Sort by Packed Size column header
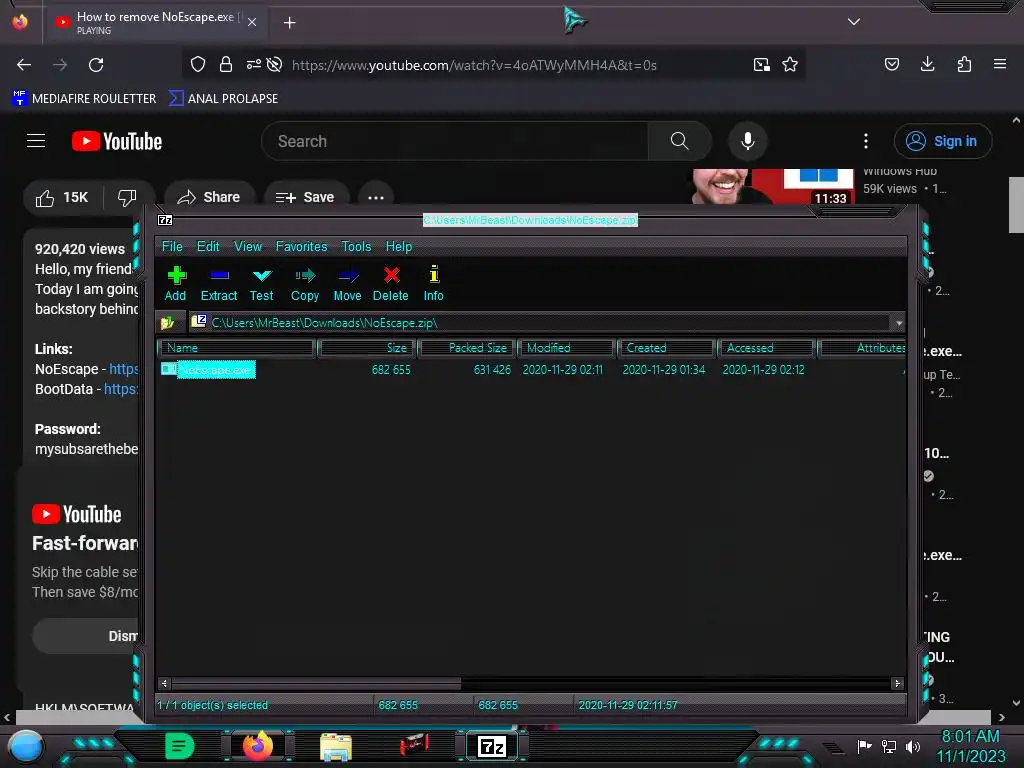The image size is (1024, 768). click(x=468, y=348)
